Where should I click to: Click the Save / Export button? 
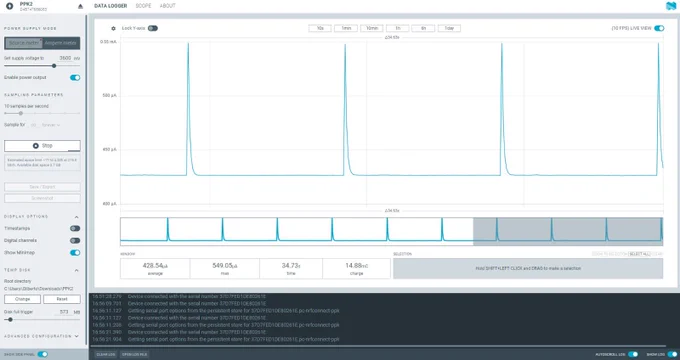click(x=42, y=187)
